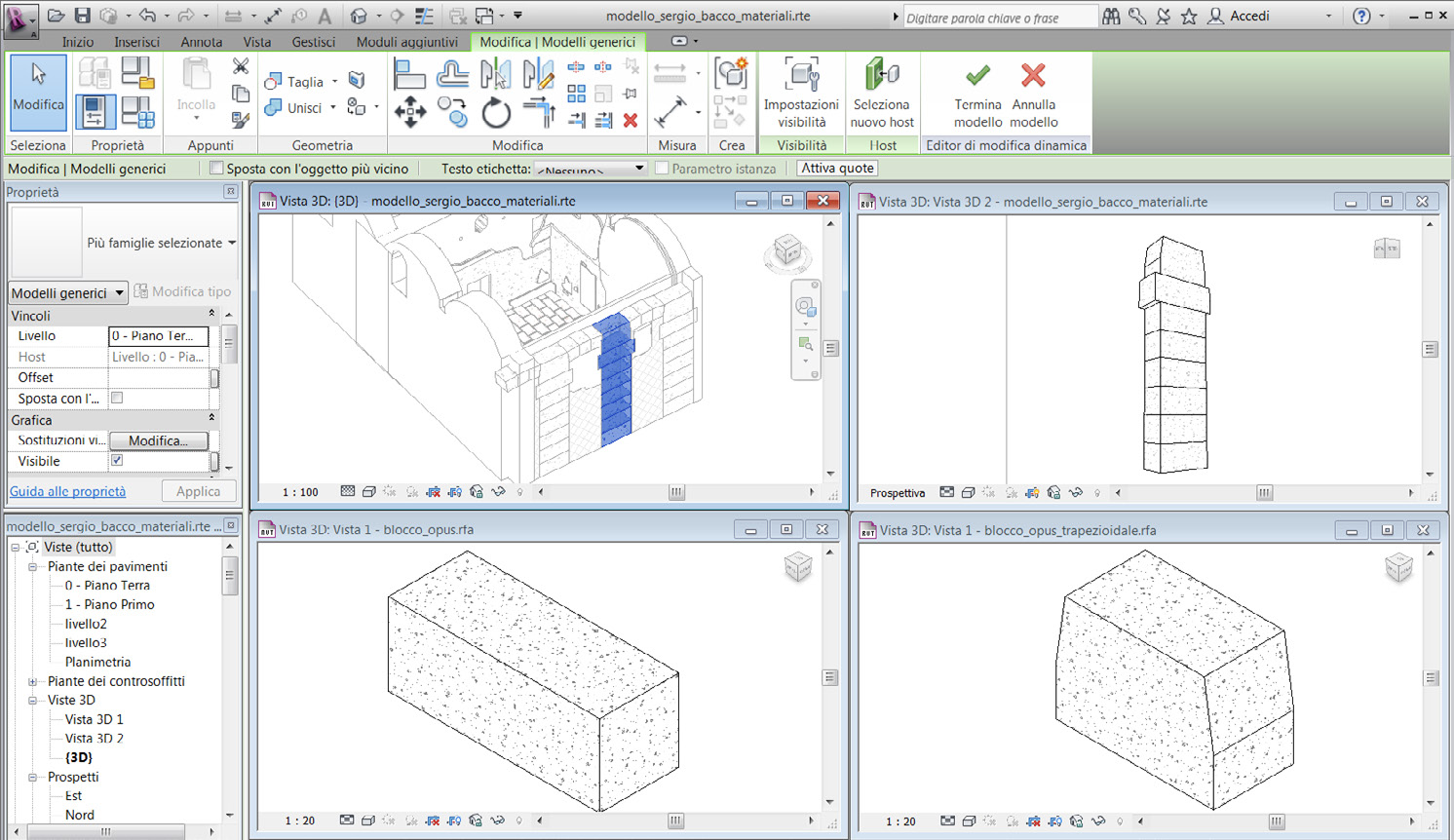The image size is (1454, 840).
Task: Click Annulla modello red X
Action: tap(1034, 93)
